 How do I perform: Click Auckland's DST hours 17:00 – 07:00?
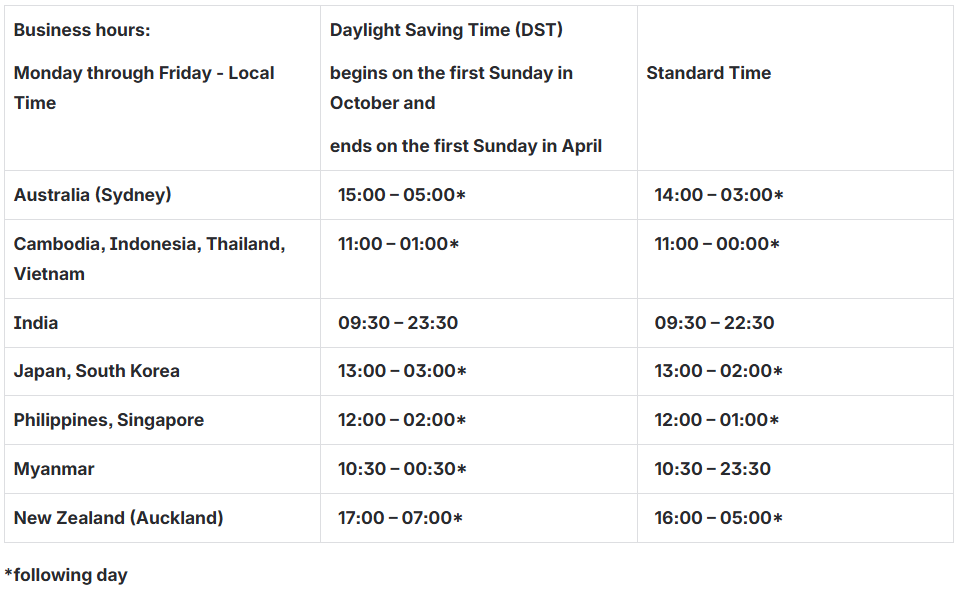coord(400,518)
